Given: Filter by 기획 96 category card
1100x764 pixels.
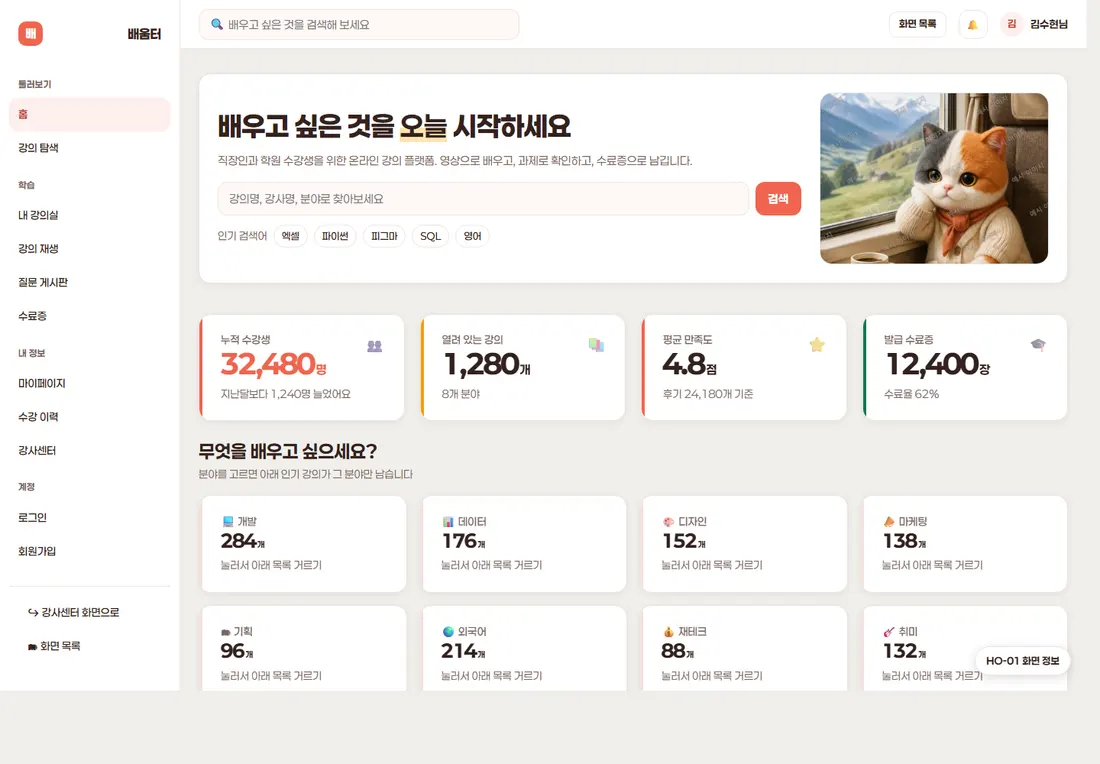Looking at the screenshot, I should 304,649.
